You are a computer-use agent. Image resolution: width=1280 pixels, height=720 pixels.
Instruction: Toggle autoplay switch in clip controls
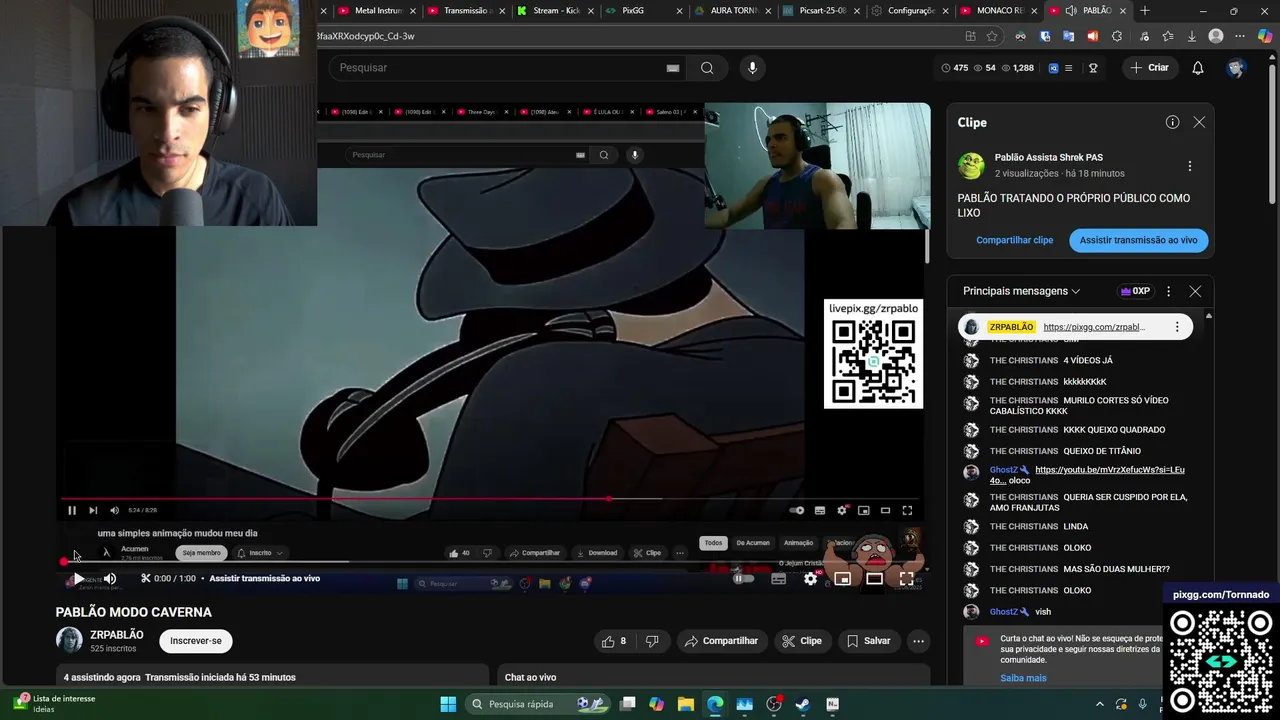click(743, 578)
